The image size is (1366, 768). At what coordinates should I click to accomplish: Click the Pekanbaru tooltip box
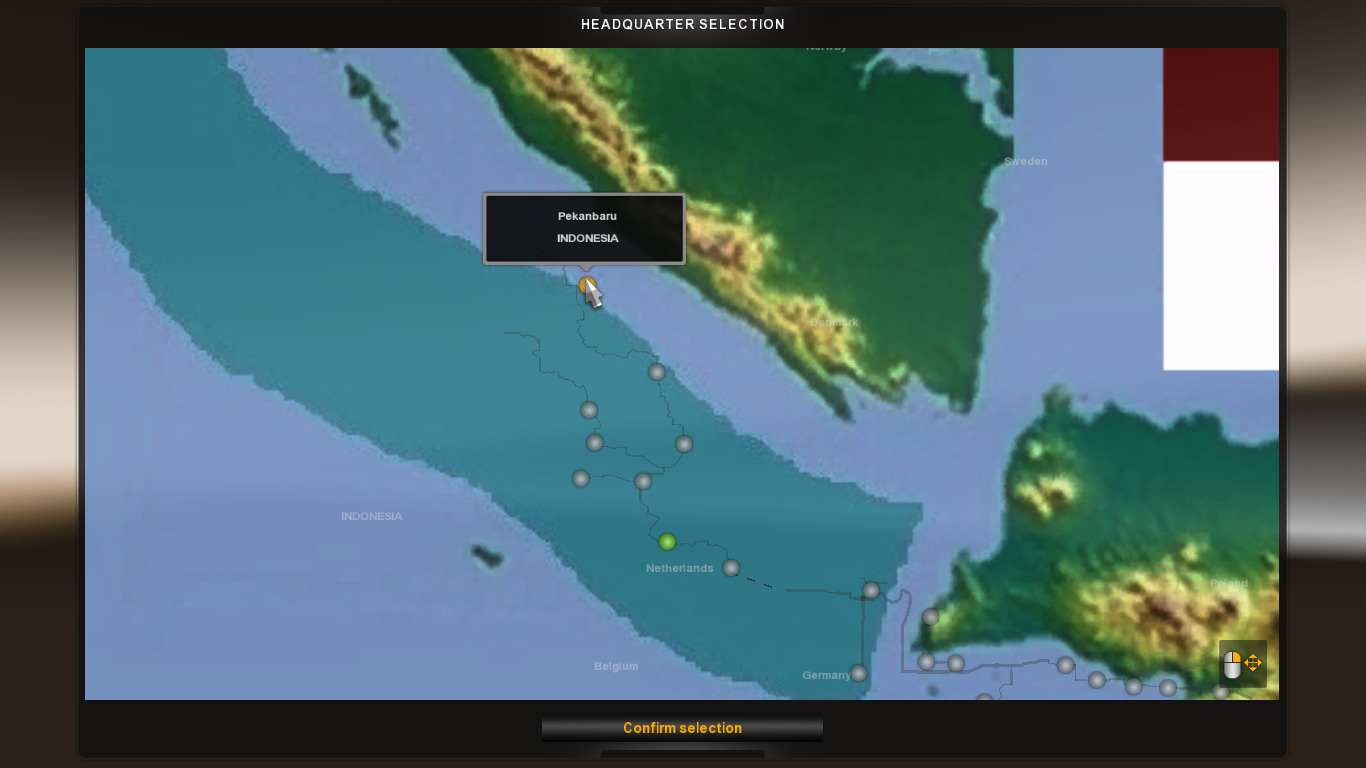coord(584,228)
